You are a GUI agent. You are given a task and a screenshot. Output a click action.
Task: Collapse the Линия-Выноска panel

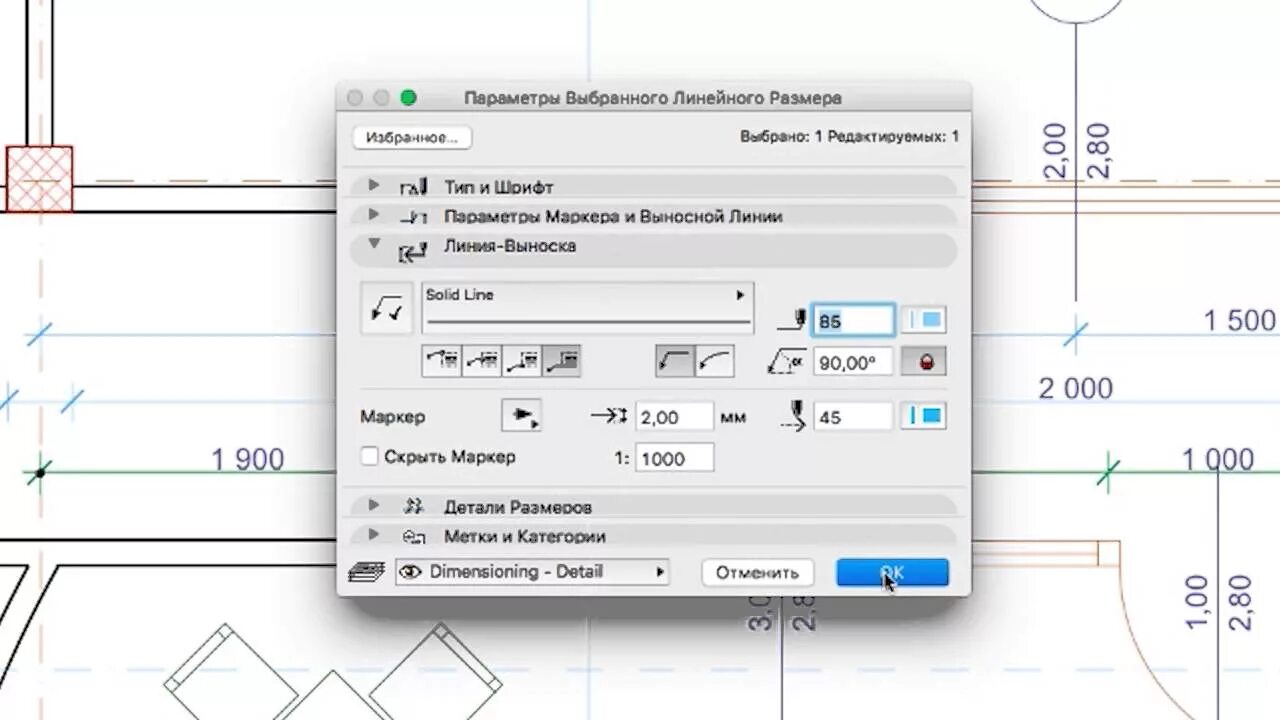374,244
